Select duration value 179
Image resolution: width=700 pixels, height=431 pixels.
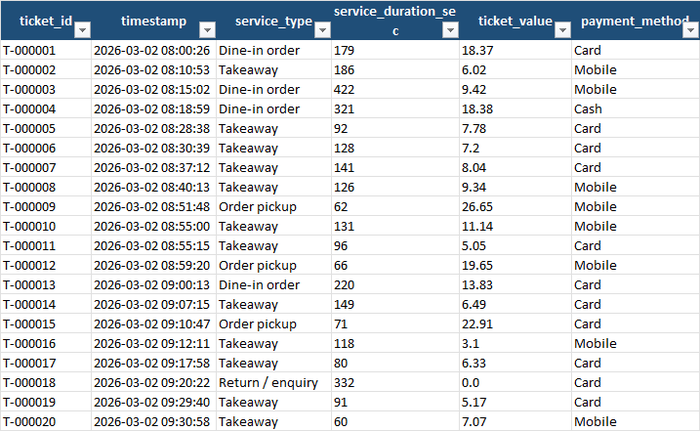point(396,50)
